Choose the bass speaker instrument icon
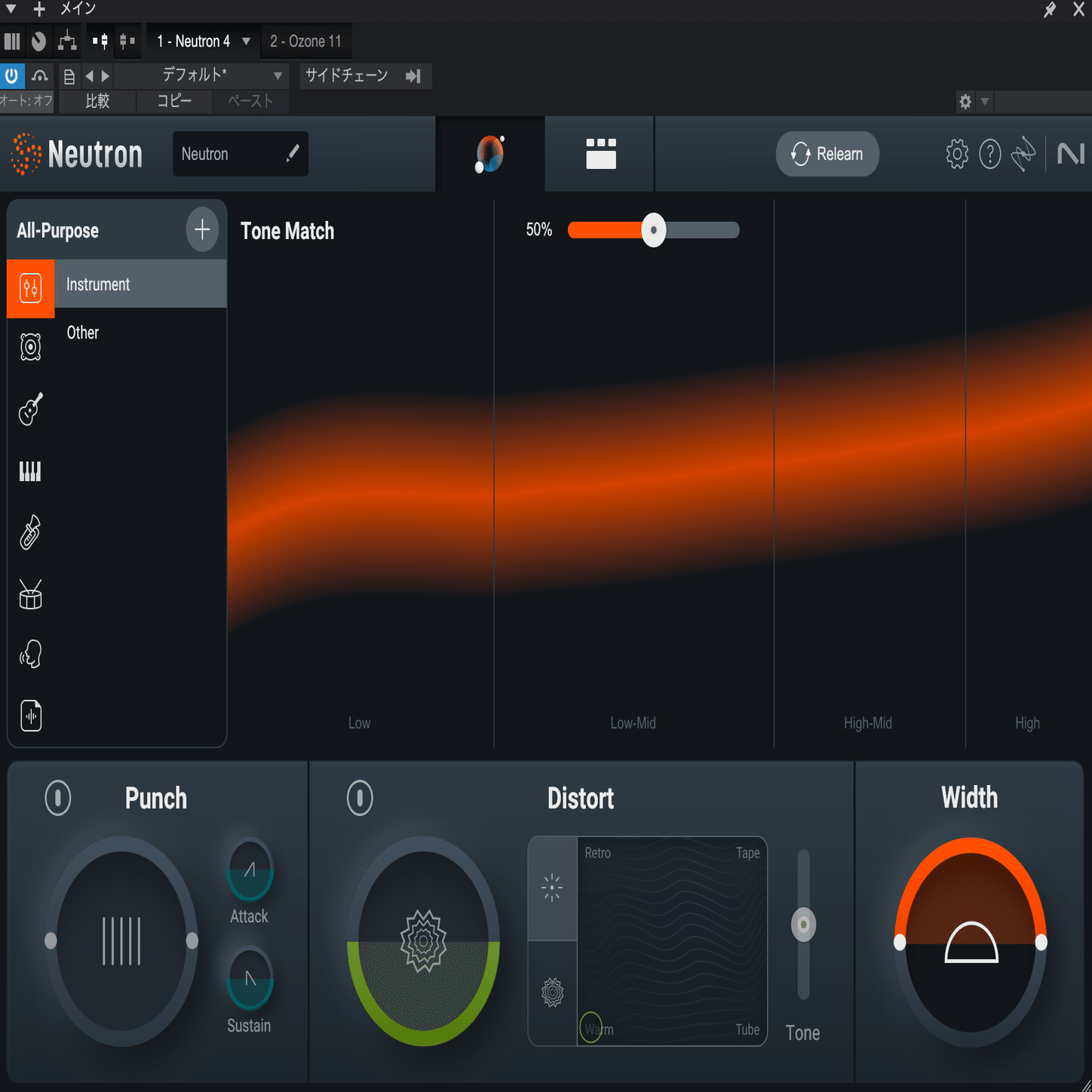This screenshot has width=1092, height=1092. (x=30, y=347)
